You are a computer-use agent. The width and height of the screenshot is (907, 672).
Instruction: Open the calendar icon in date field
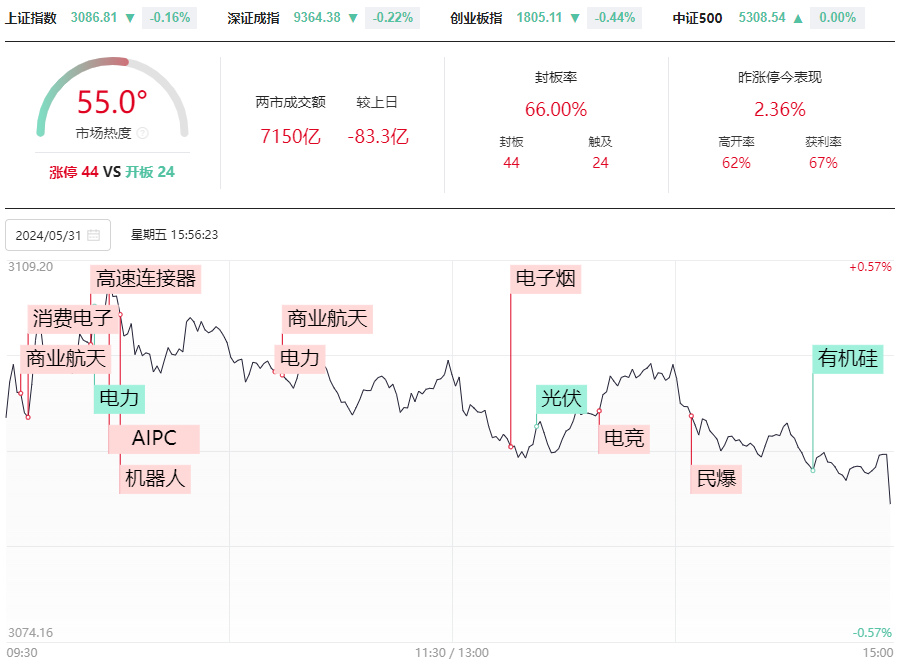pos(94,235)
